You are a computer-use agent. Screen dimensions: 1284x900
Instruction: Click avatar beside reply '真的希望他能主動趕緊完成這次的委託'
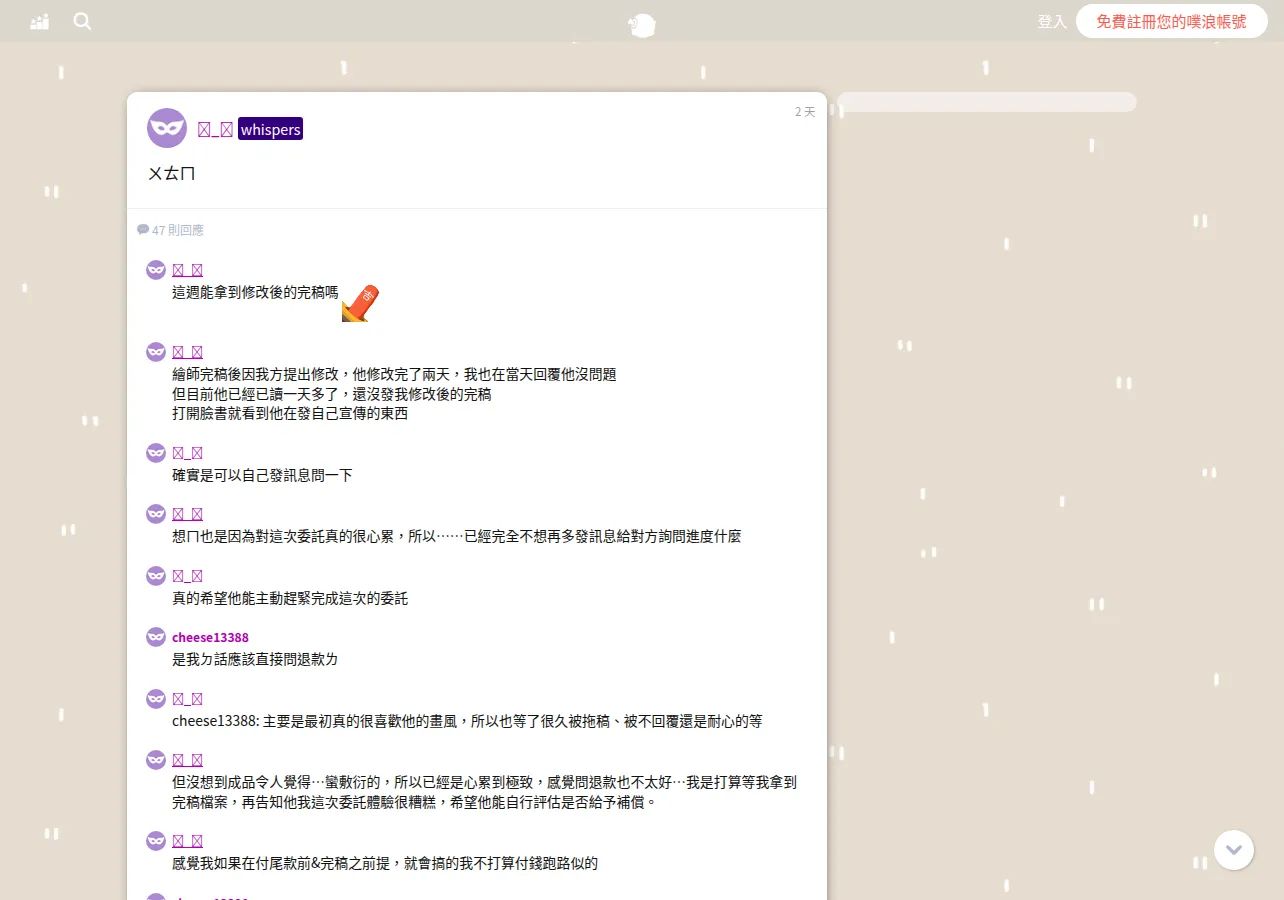coord(156,576)
